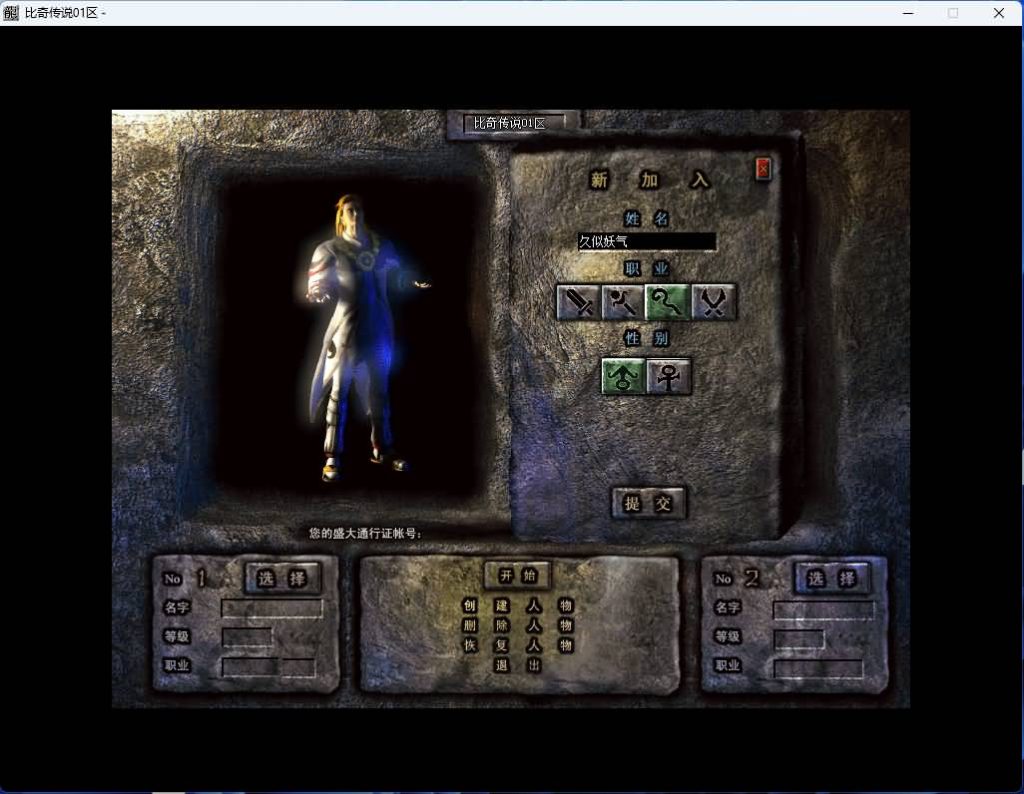1024x794 pixels.
Task: Close the 比奇传说01区 window
Action: [999, 13]
